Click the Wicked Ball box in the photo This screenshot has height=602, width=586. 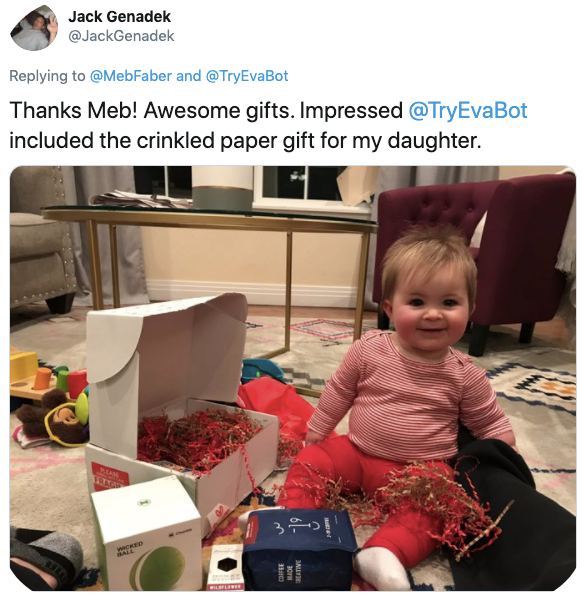148,534
